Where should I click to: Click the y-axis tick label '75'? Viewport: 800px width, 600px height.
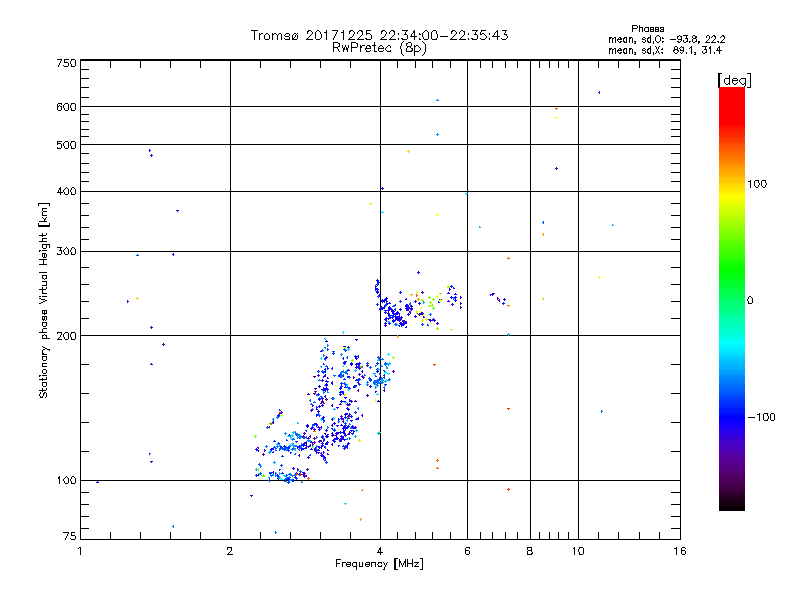click(70, 536)
